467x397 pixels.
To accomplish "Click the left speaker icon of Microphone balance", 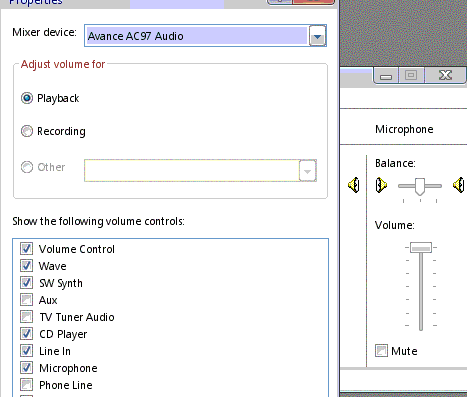I will (x=381, y=185).
